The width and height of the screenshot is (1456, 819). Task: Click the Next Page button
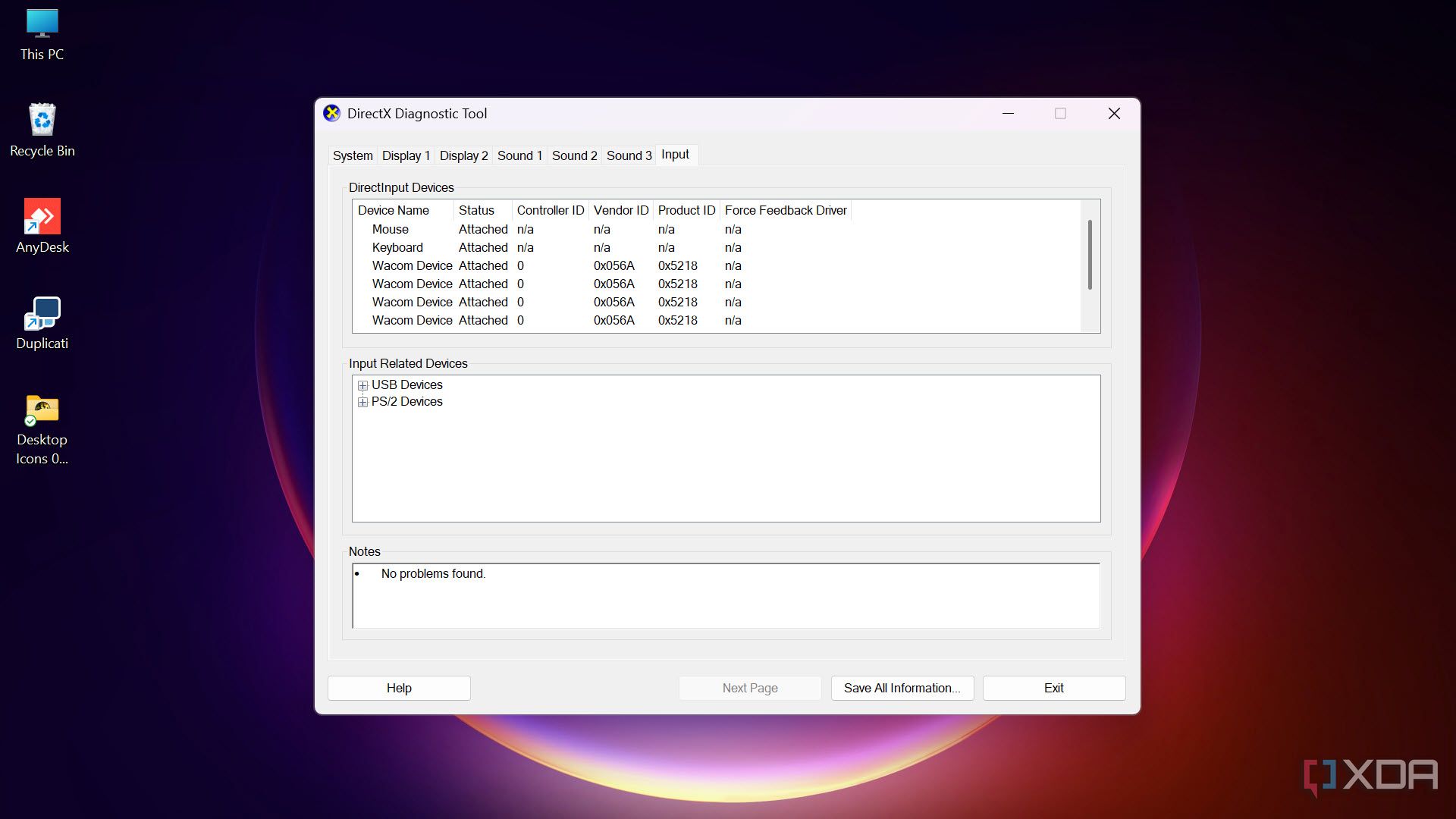tap(750, 688)
